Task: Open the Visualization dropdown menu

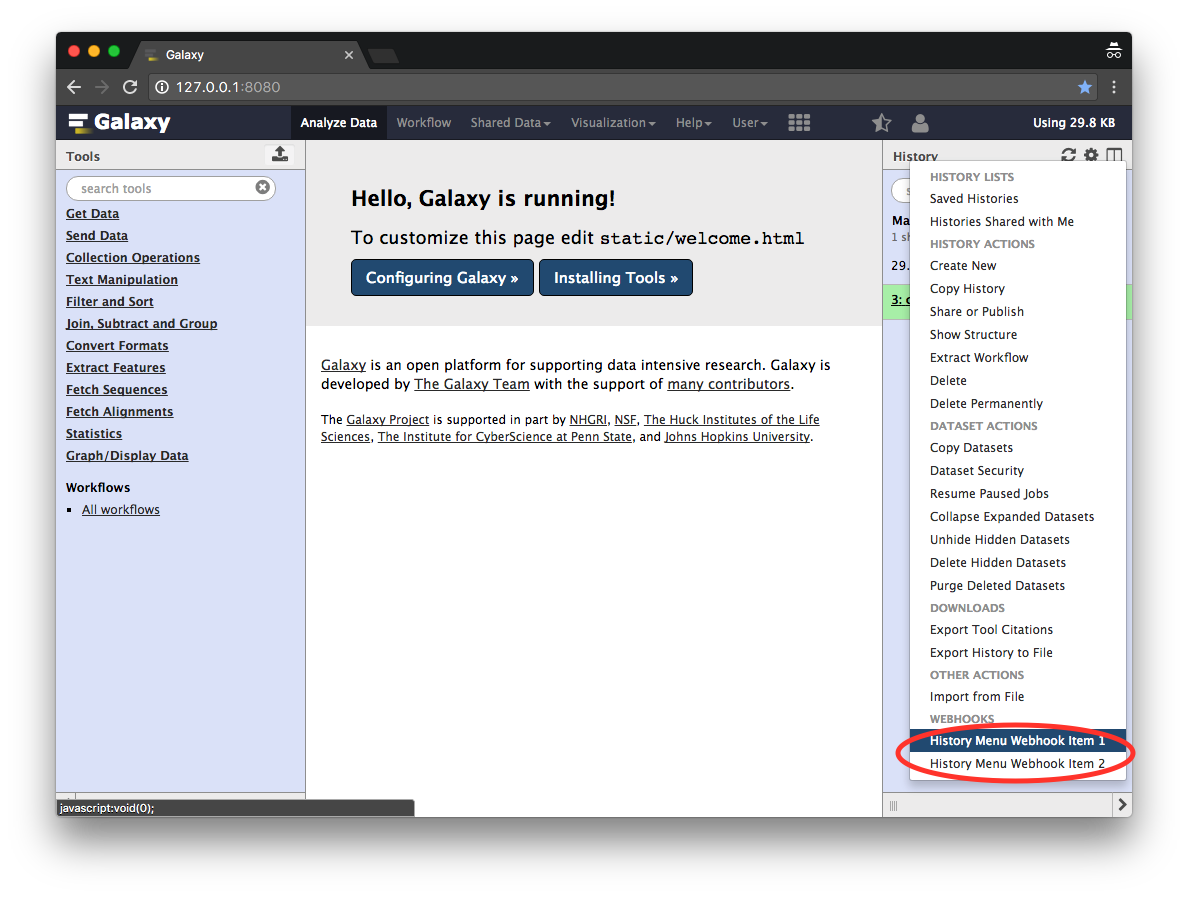Action: (x=612, y=123)
